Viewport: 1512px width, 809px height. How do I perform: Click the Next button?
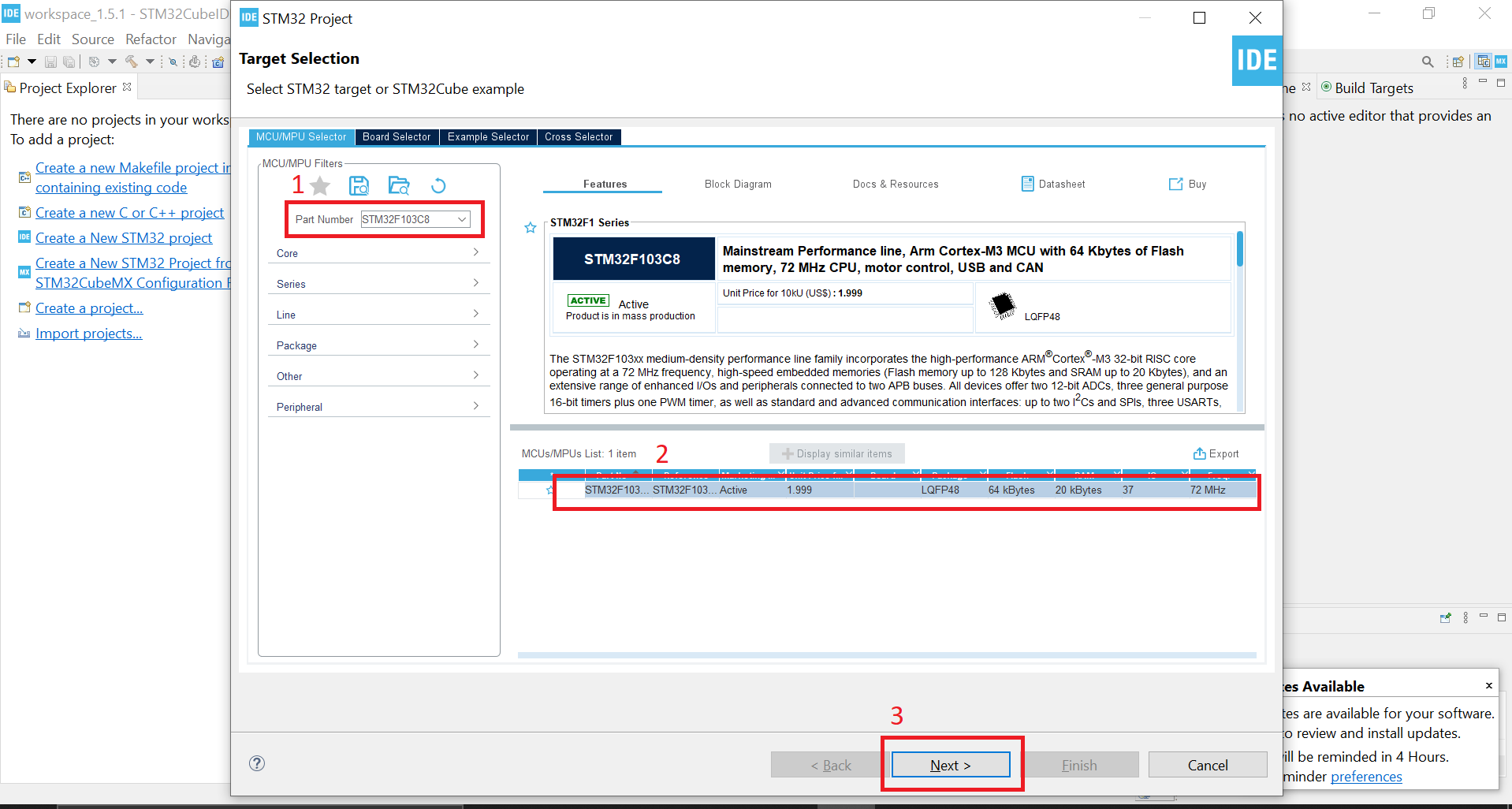[951, 765]
